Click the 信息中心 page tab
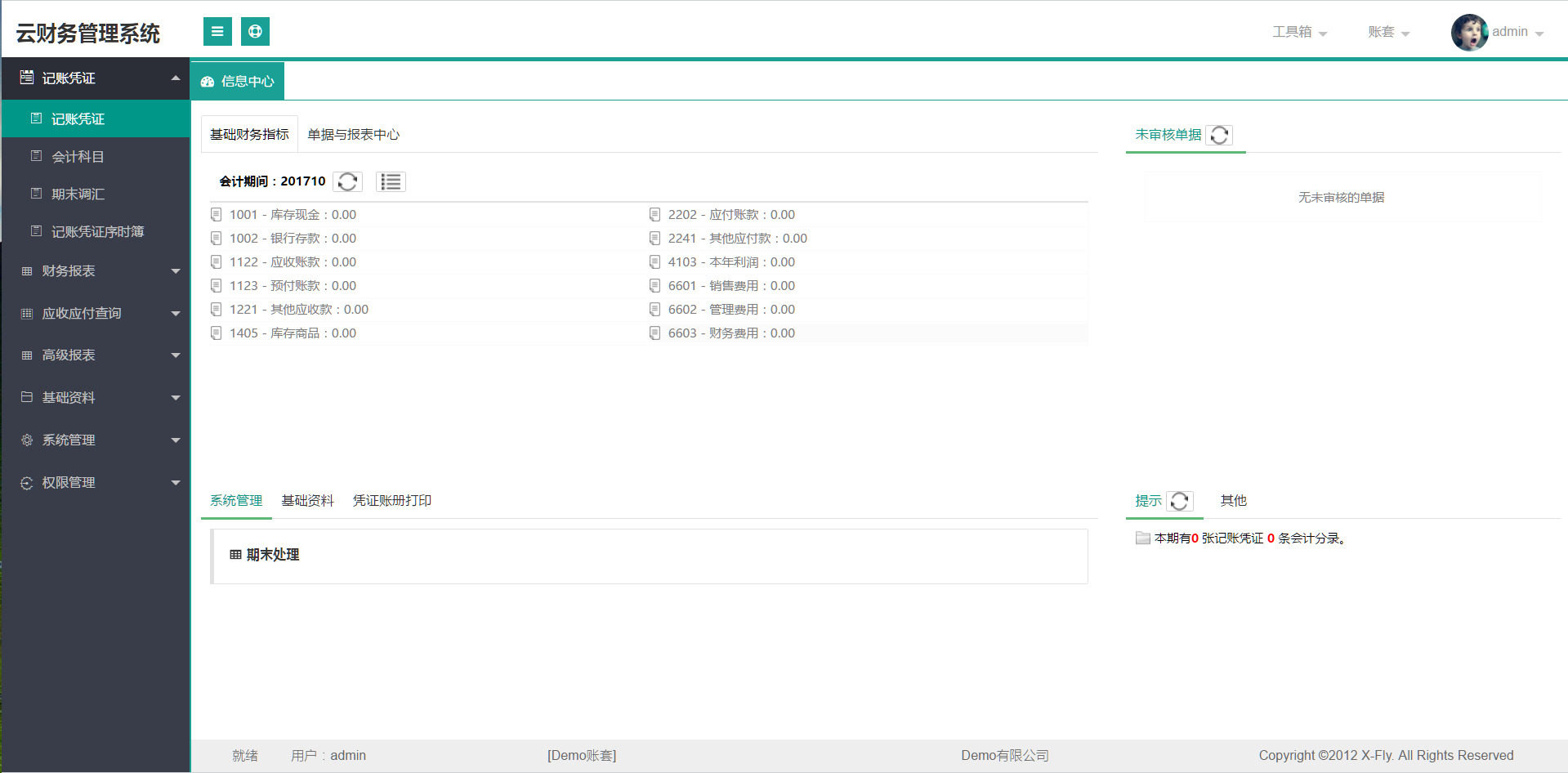 [238, 82]
